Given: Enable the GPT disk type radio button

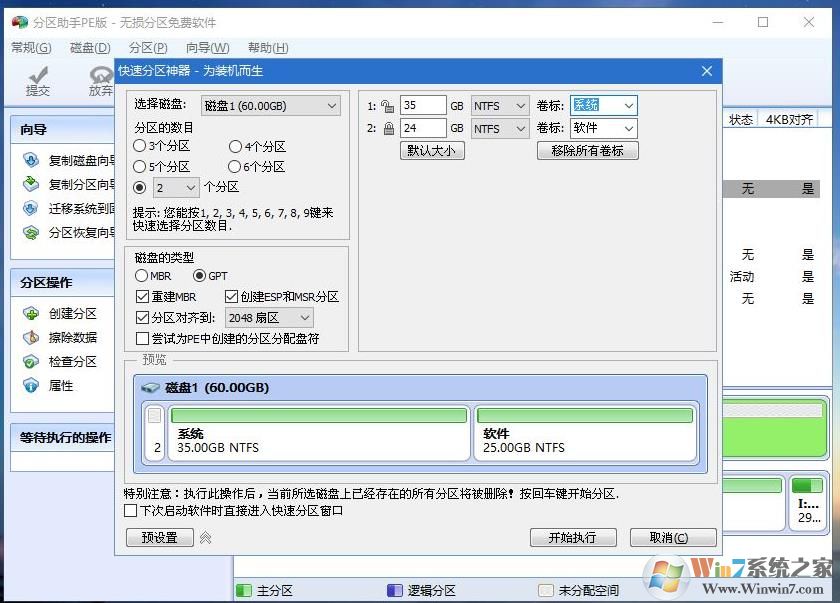Looking at the screenshot, I should [202, 275].
